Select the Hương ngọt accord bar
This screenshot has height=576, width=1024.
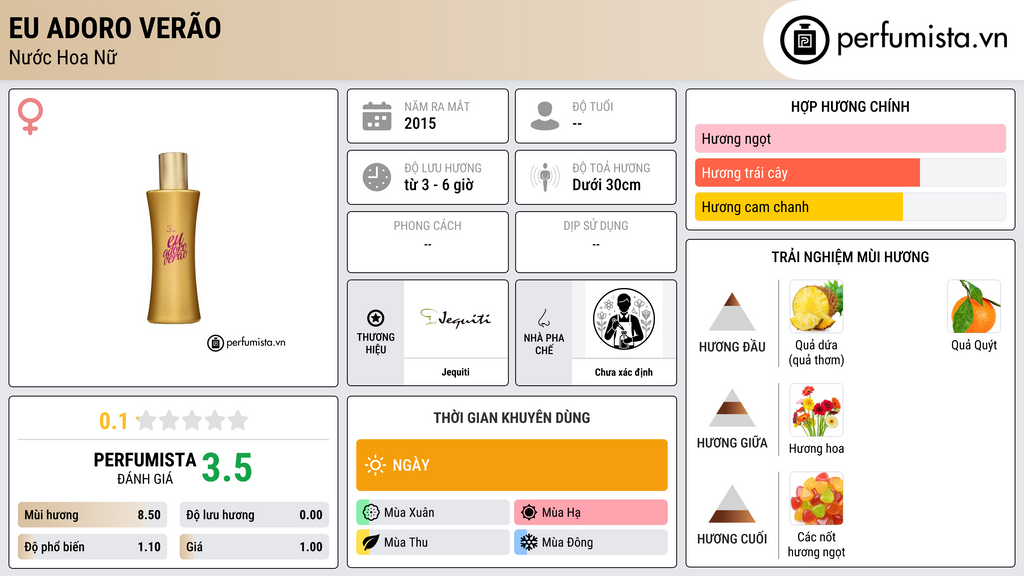tap(850, 138)
